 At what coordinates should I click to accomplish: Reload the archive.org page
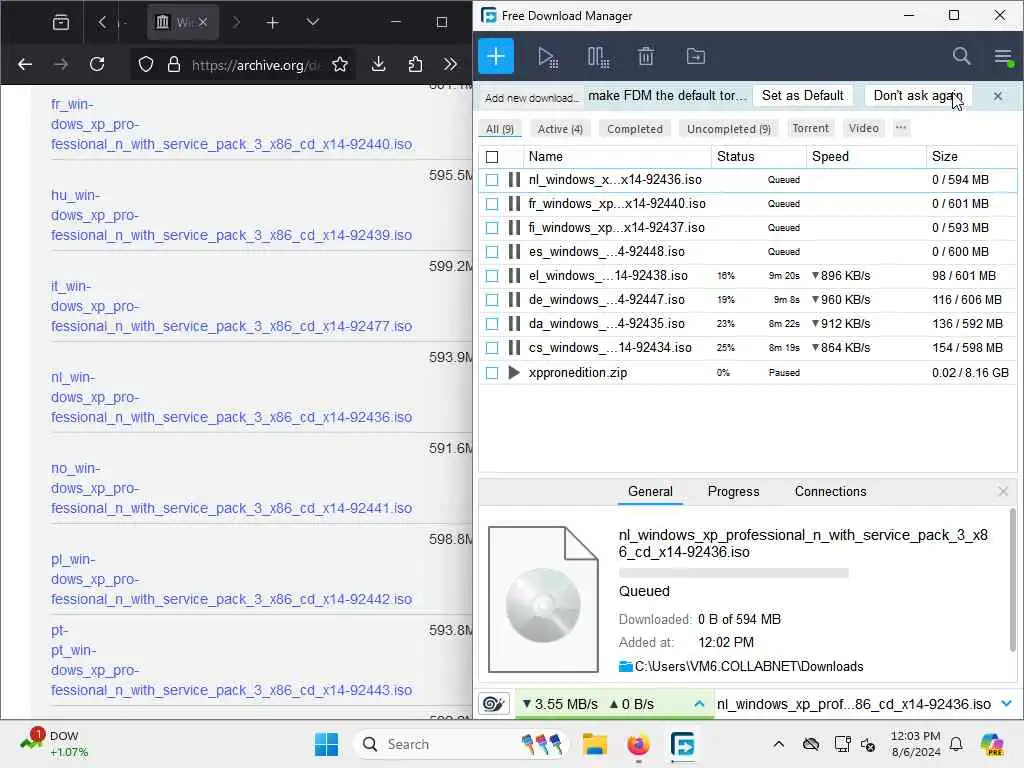97,64
